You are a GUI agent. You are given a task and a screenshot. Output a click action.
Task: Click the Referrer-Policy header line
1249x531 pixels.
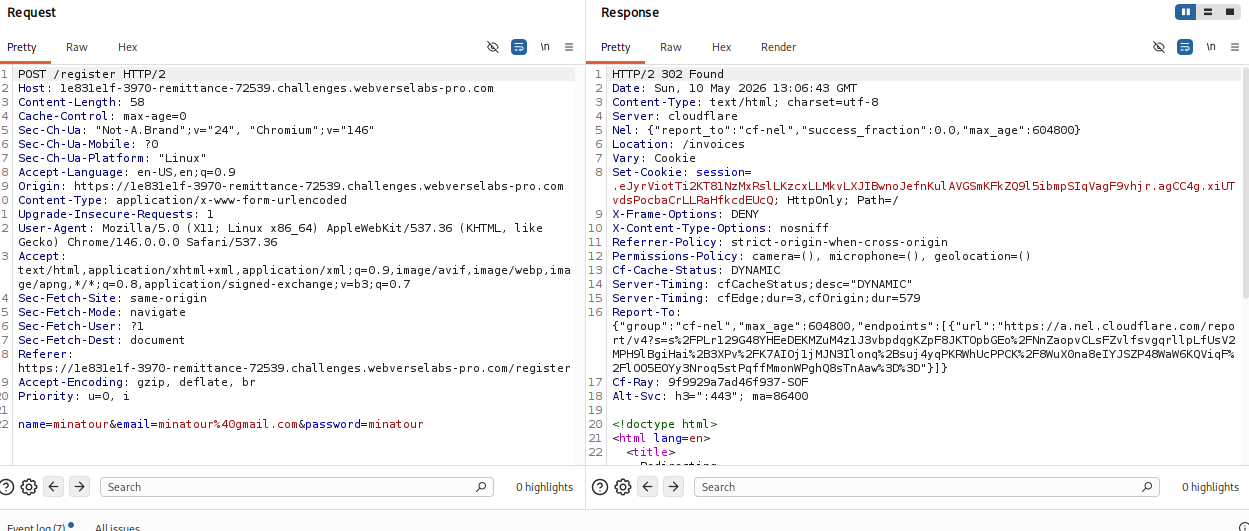pos(780,242)
